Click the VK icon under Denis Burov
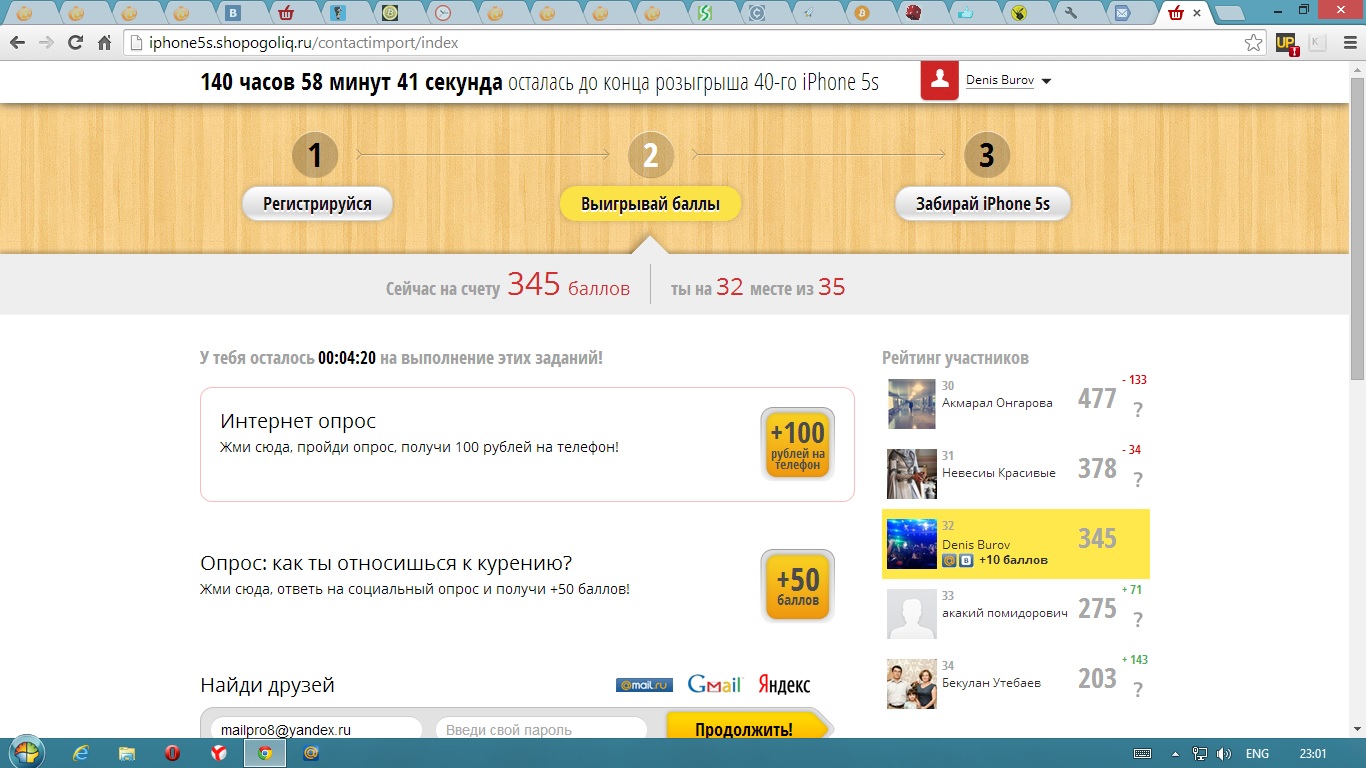Screen dimensions: 1366x768 pyautogui.click(x=966, y=561)
